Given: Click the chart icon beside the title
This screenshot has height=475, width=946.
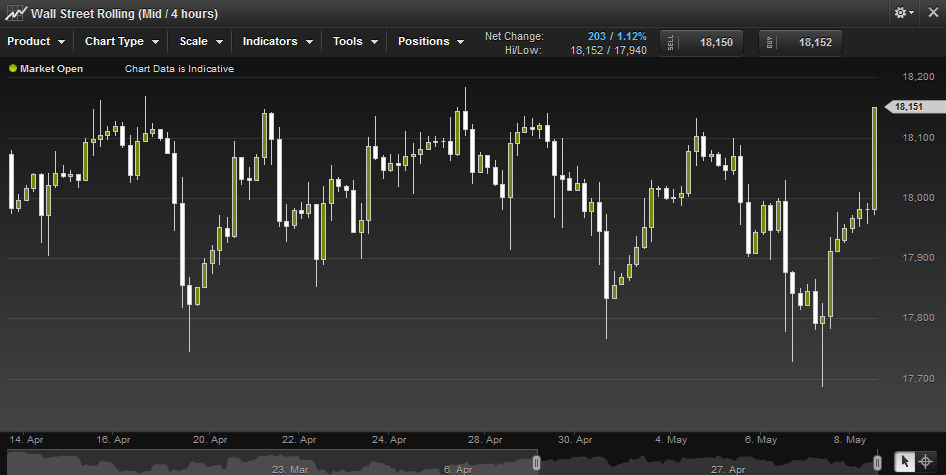Looking at the screenshot, I should 15,13.
